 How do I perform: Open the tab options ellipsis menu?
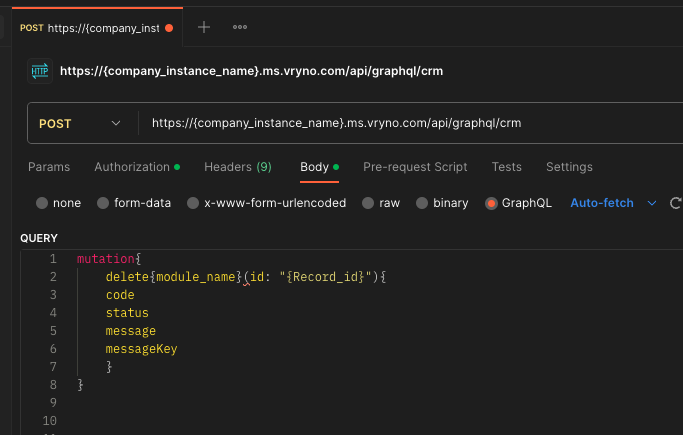pos(240,27)
